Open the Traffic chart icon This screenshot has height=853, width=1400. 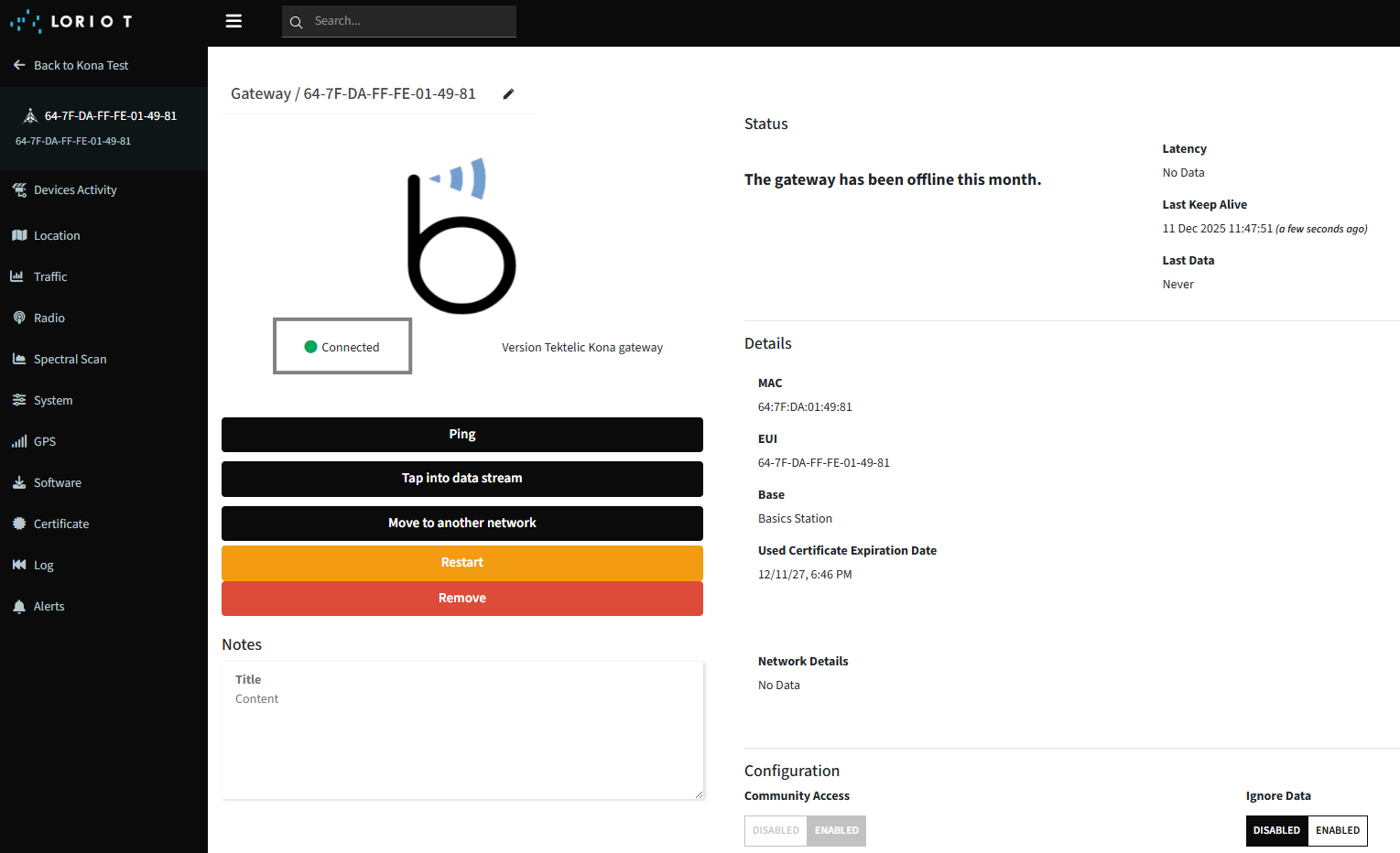(19, 276)
